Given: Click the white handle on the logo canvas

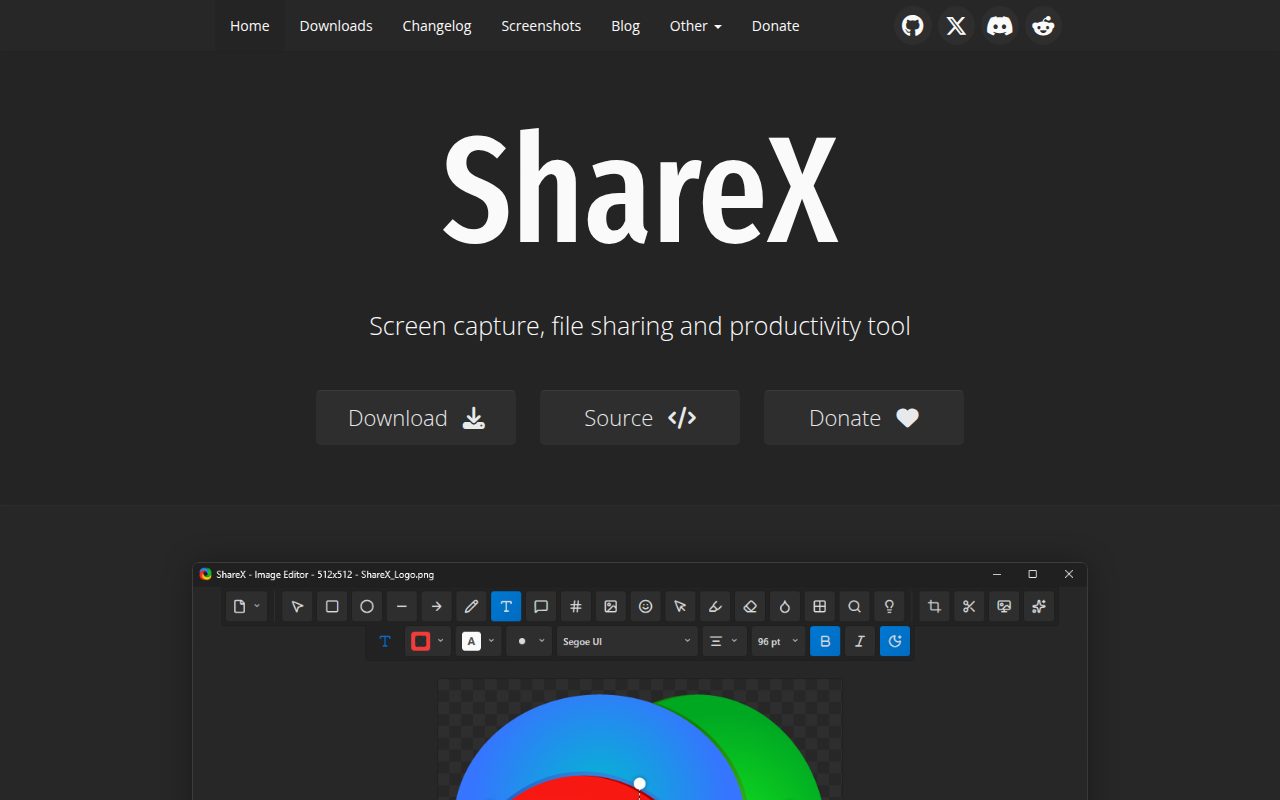Looking at the screenshot, I should [640, 783].
